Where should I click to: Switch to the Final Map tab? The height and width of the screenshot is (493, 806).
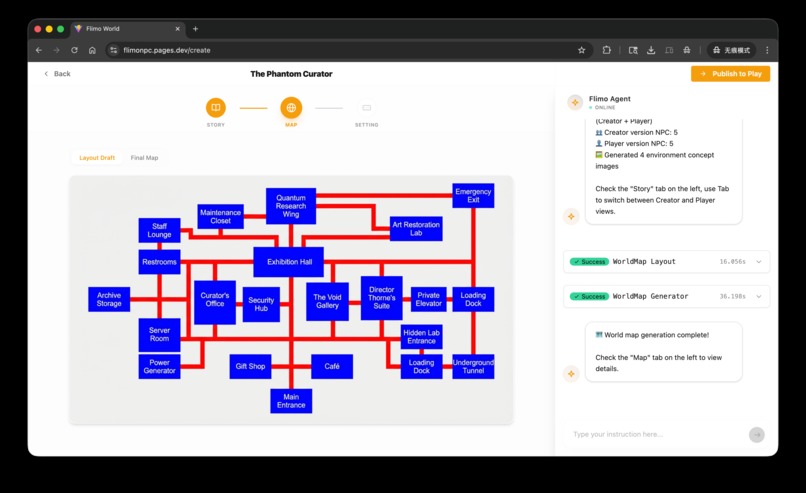coord(144,158)
